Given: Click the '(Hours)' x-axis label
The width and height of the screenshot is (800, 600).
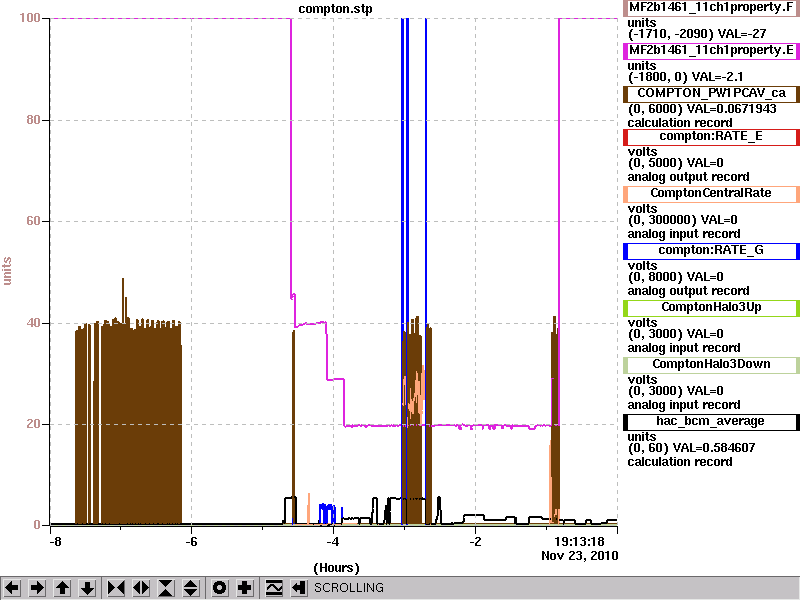Looking at the screenshot, I should (336, 568).
